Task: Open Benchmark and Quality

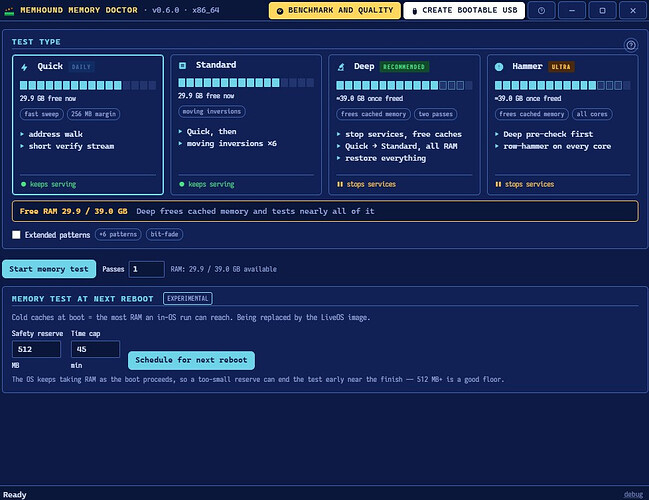Action: [334, 10]
